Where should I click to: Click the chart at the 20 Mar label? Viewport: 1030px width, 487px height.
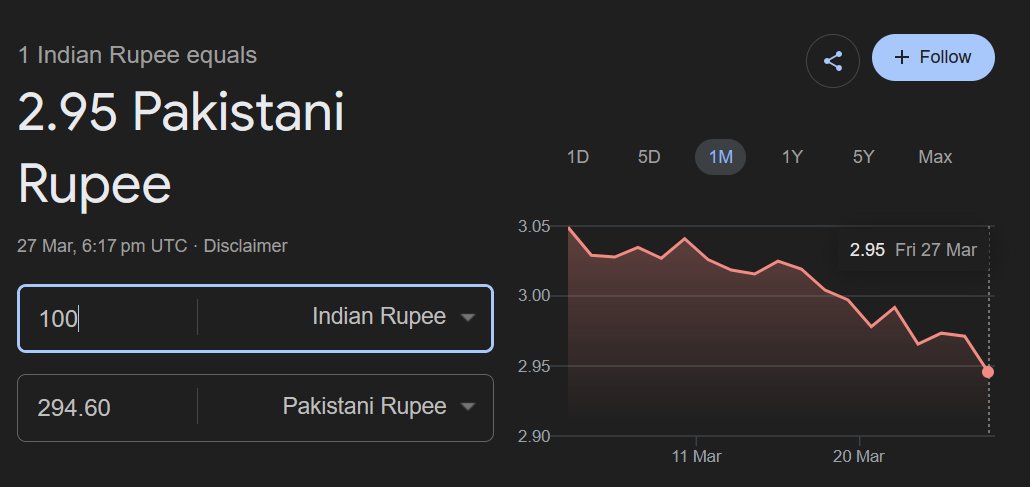860,456
